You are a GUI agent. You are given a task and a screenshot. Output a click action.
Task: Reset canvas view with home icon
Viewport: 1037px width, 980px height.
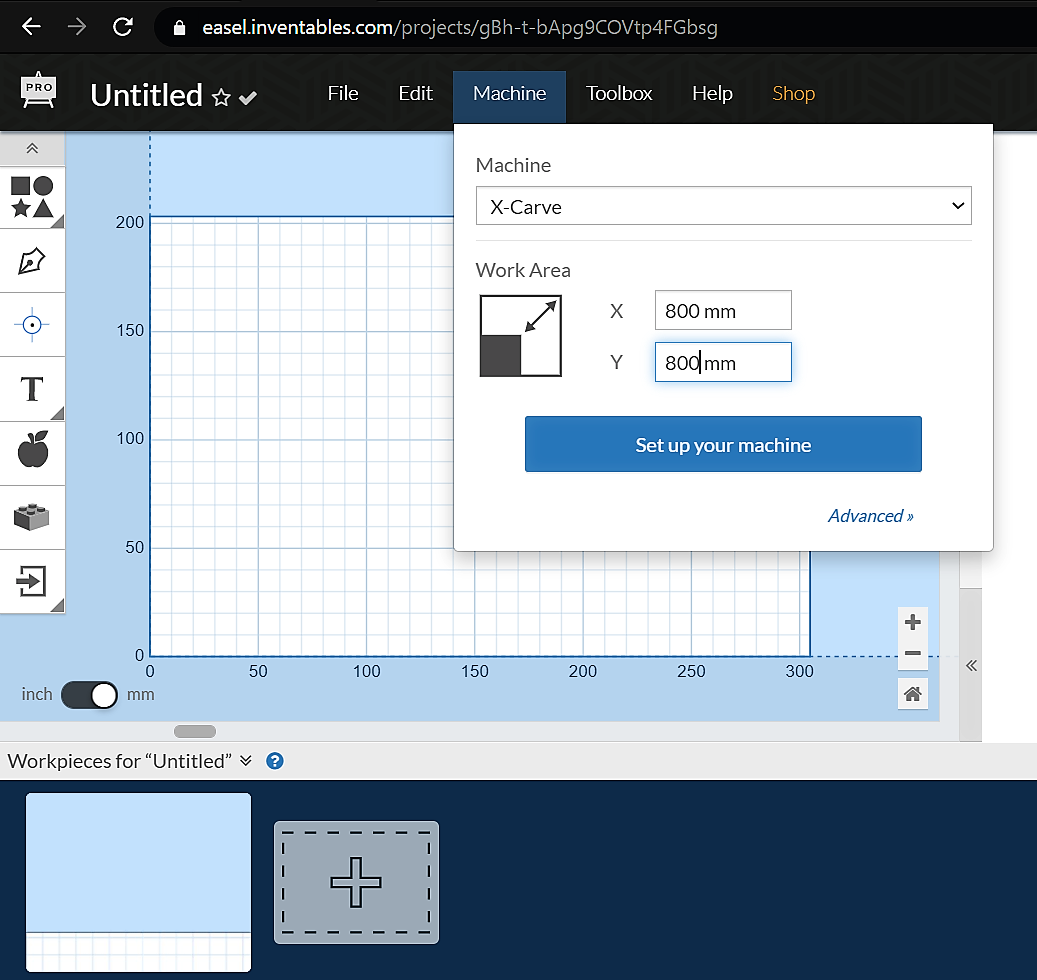pyautogui.click(x=913, y=694)
